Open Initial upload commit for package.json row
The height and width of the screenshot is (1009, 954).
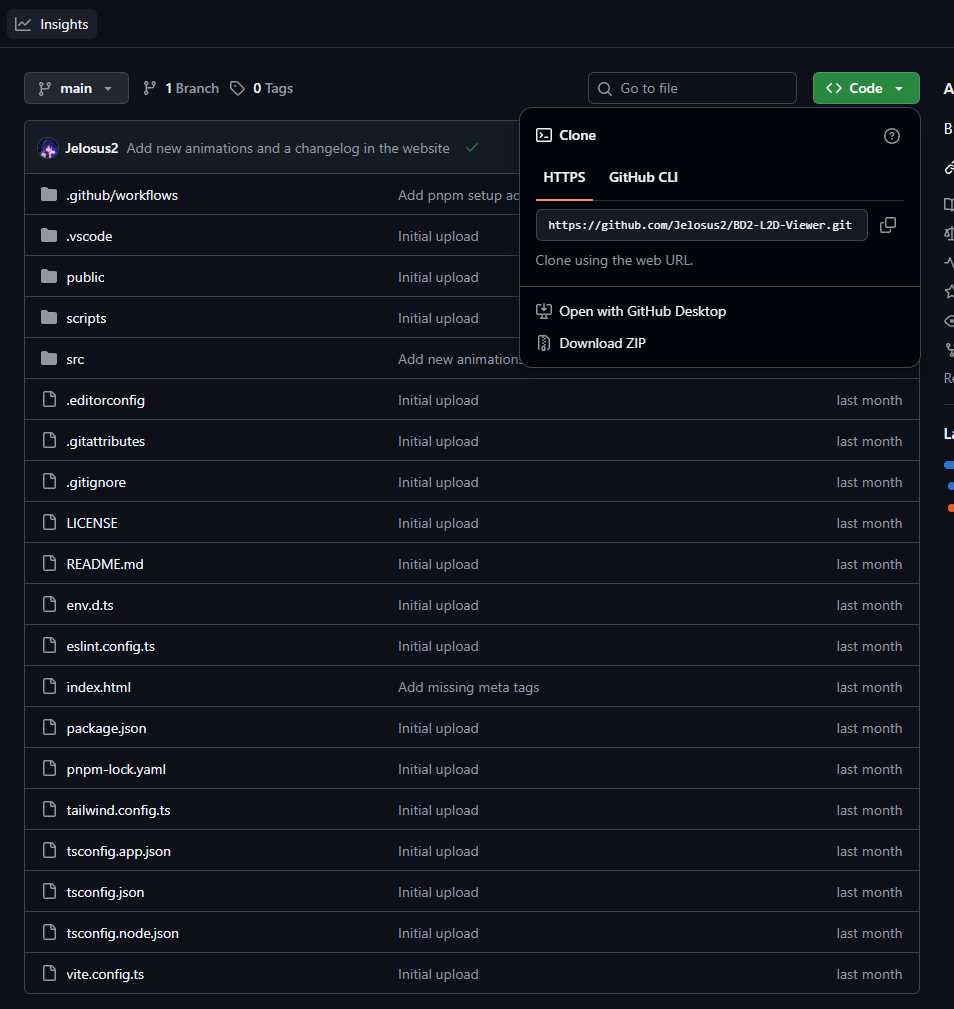pos(438,728)
